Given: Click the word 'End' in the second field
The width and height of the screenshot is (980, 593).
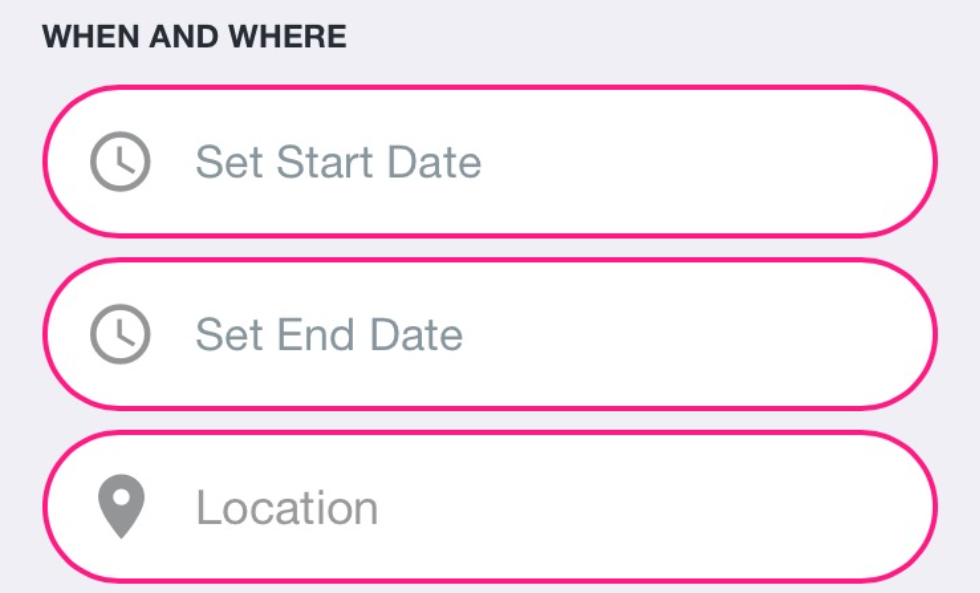Looking at the screenshot, I should [316, 334].
